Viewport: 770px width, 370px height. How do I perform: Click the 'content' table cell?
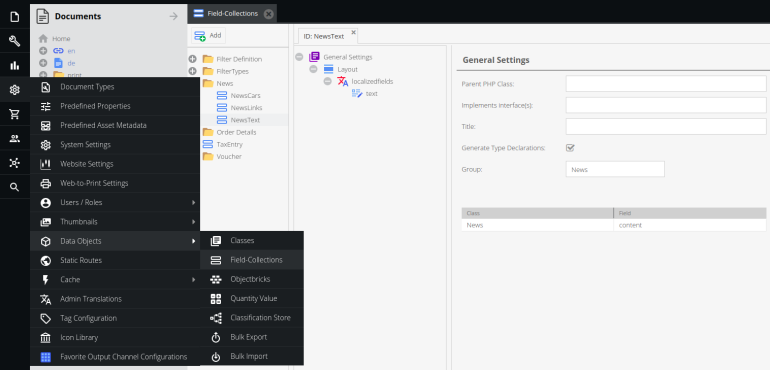pyautogui.click(x=690, y=225)
